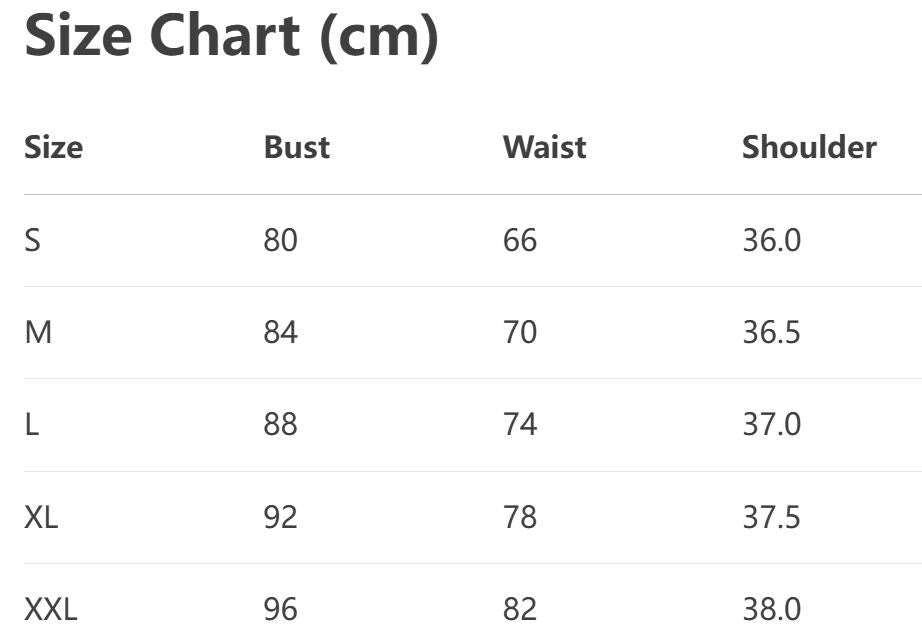Select bust value 84 for size M
922x634 pixels.
coord(280,333)
